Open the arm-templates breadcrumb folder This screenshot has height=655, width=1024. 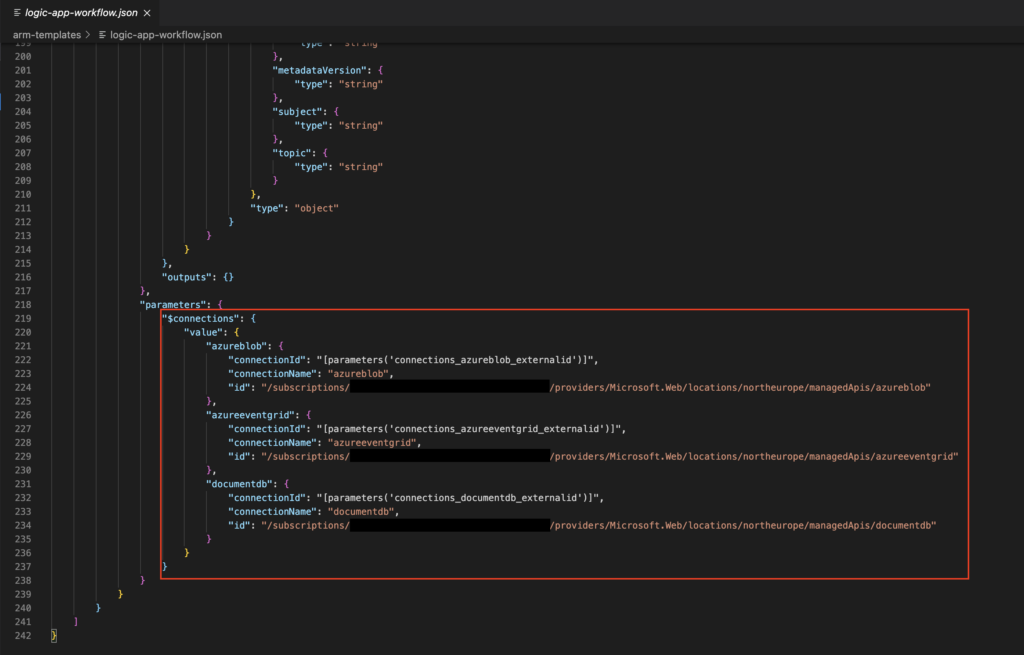coord(47,35)
